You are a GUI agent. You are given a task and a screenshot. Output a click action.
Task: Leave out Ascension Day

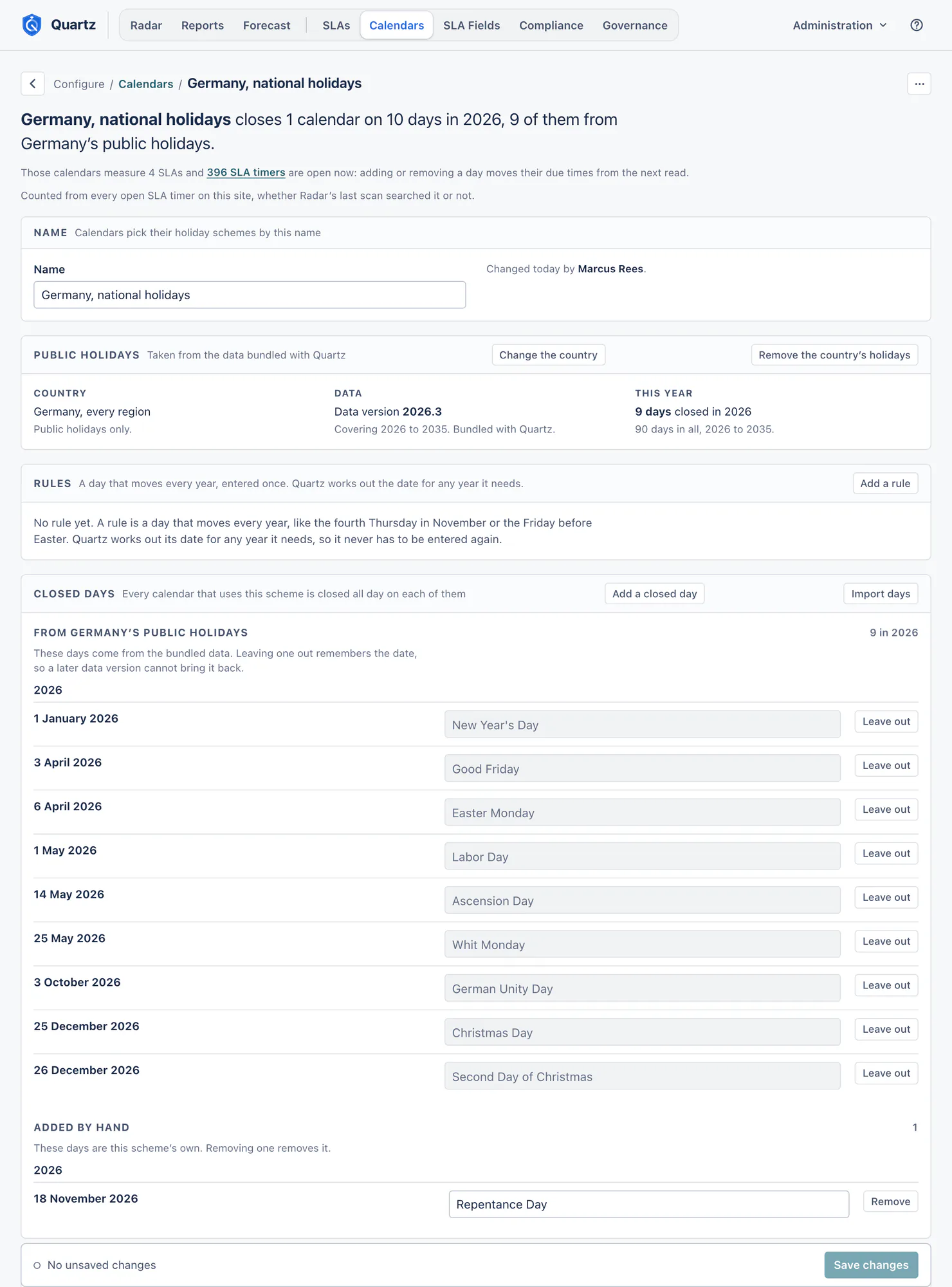point(886,898)
